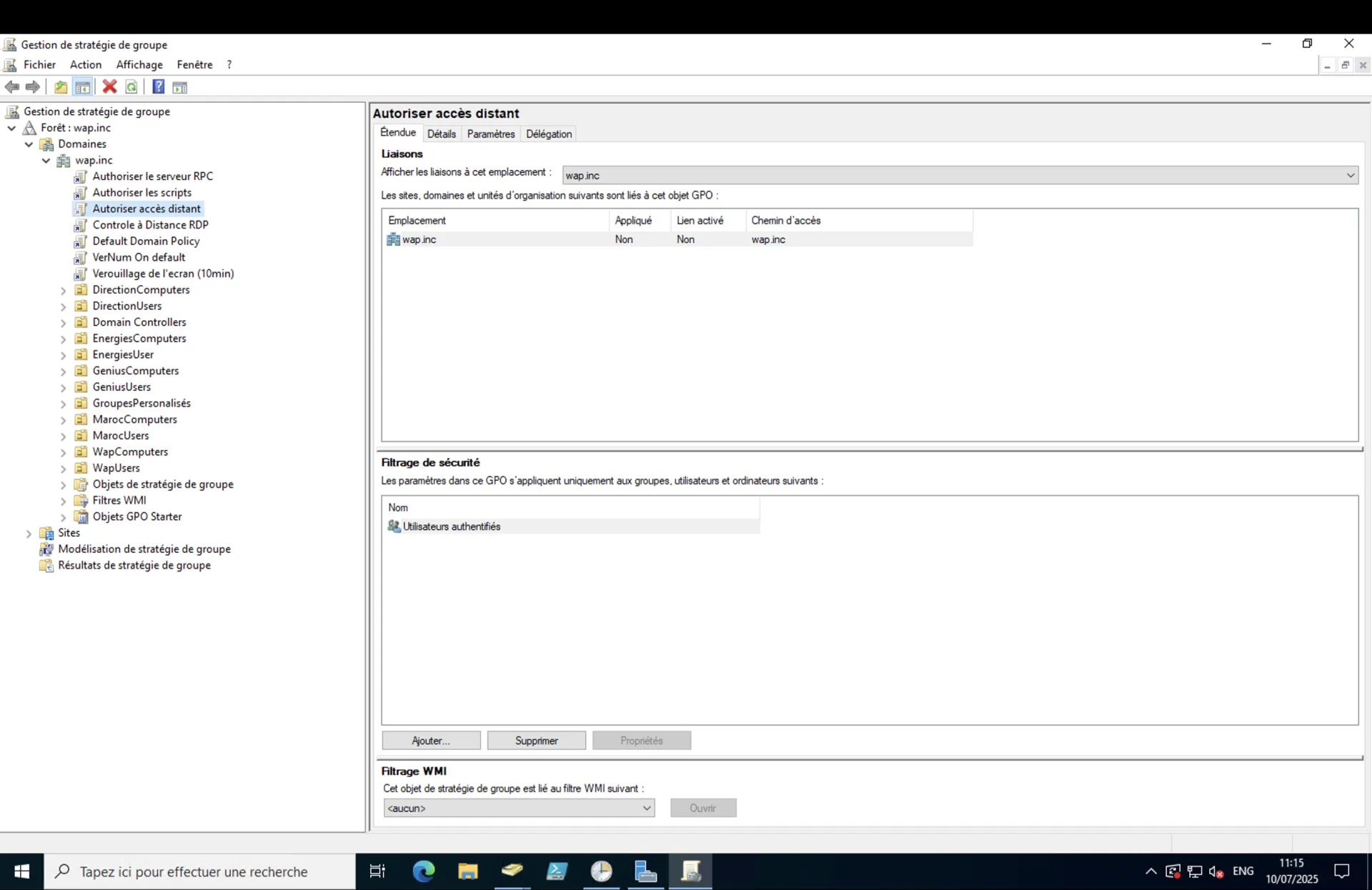Open the Affichage menu
Screen dimensions: 1372x890
[139, 64]
